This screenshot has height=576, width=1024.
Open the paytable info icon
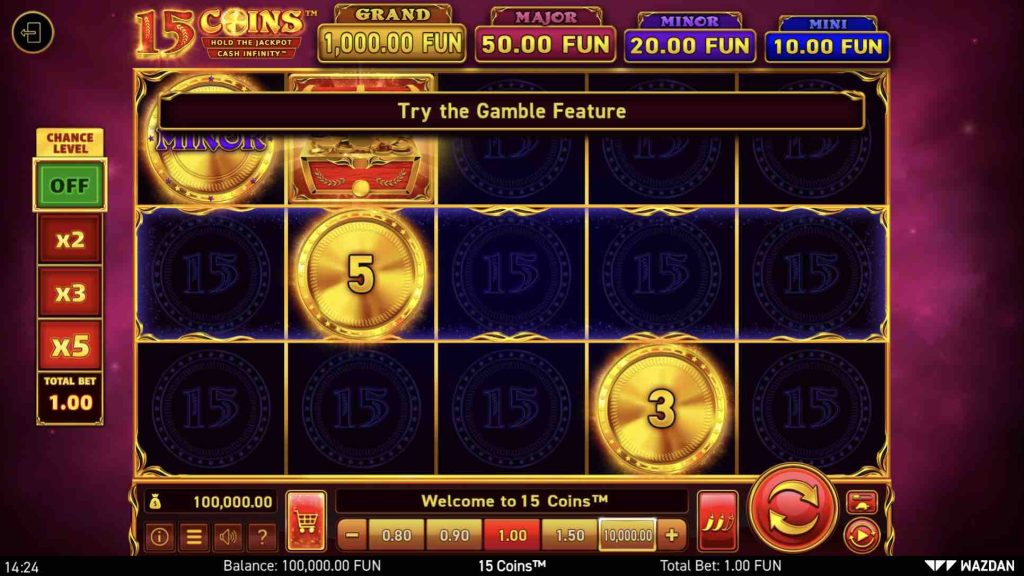159,536
